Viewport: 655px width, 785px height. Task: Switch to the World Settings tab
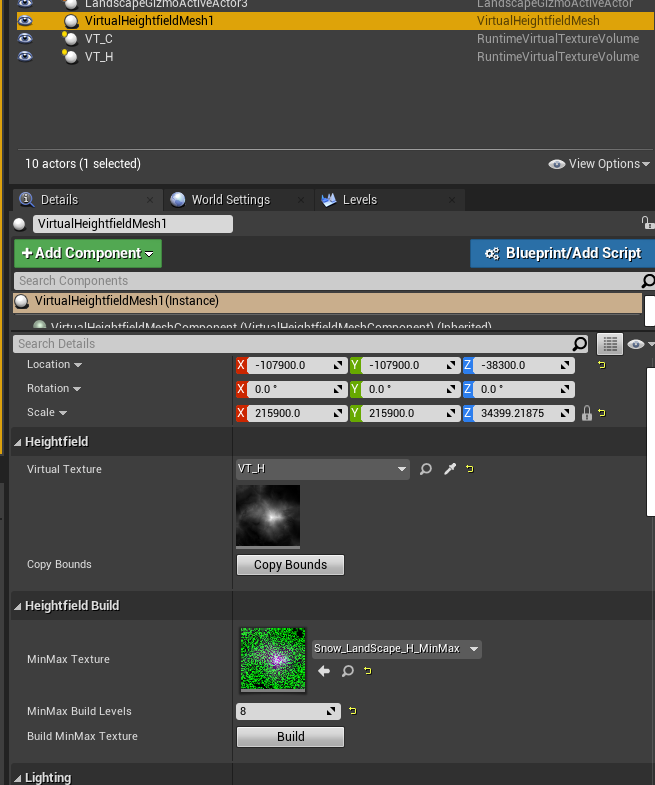tap(230, 200)
